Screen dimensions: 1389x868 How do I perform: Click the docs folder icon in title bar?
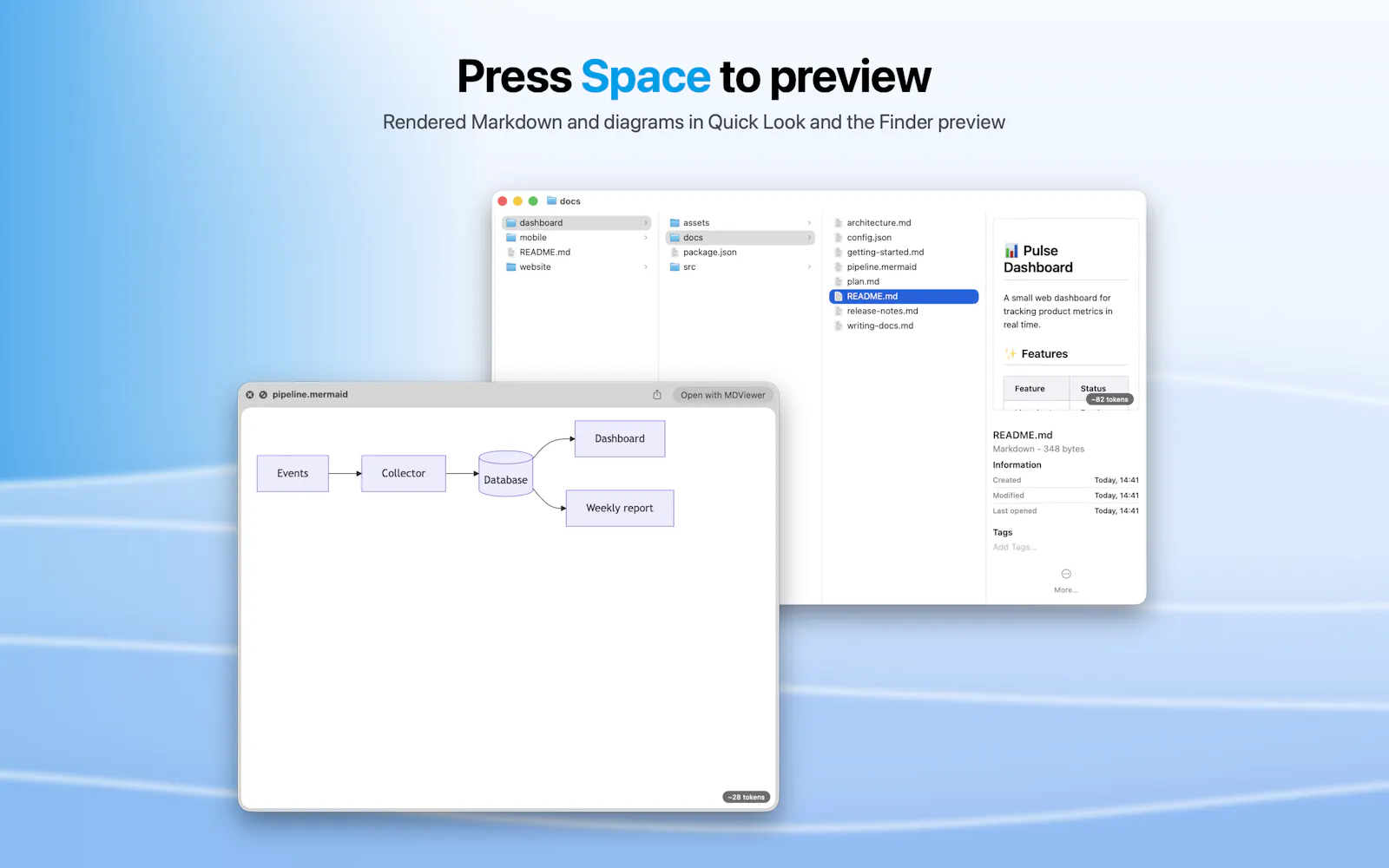(551, 201)
